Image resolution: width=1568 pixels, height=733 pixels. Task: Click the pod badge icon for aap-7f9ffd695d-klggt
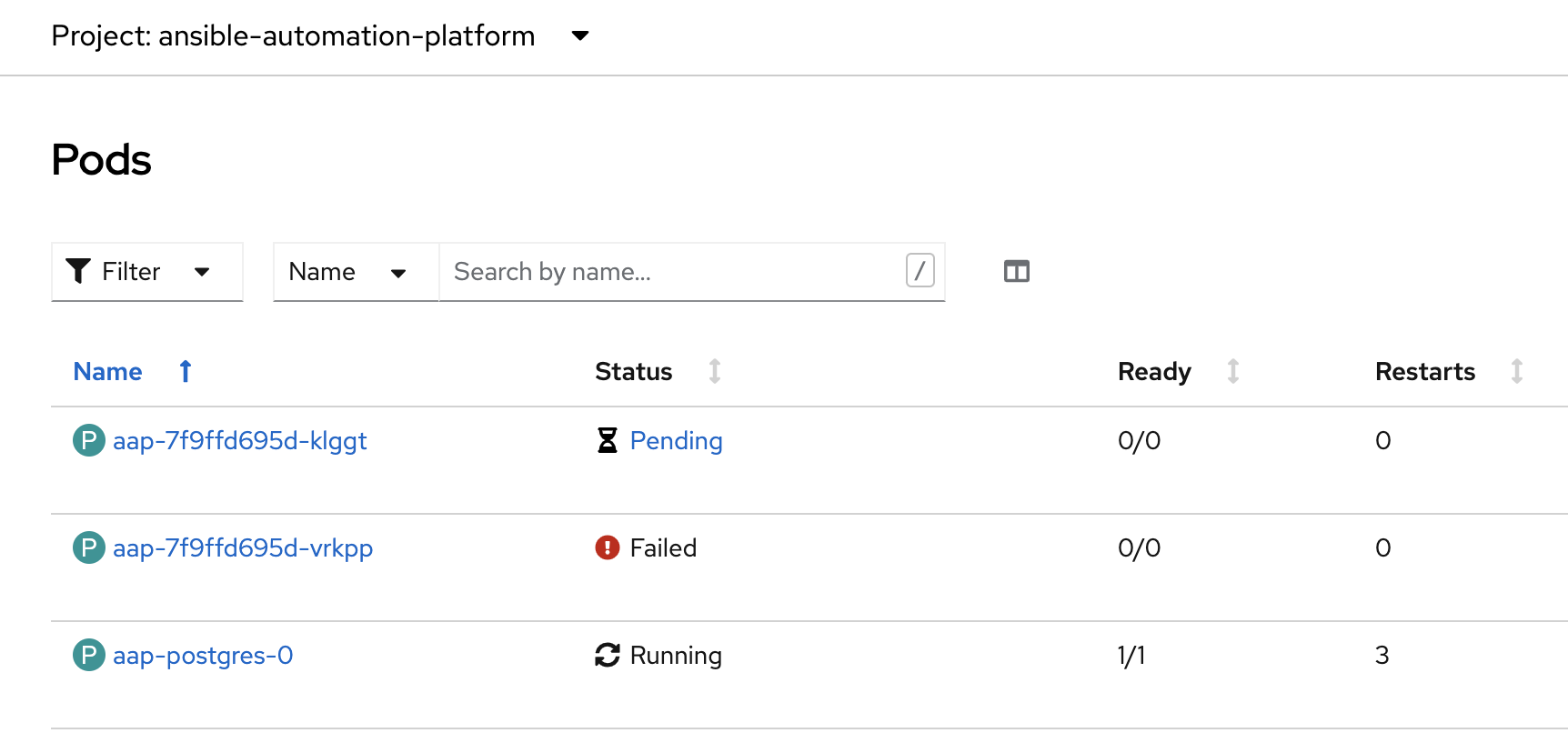[88, 441]
